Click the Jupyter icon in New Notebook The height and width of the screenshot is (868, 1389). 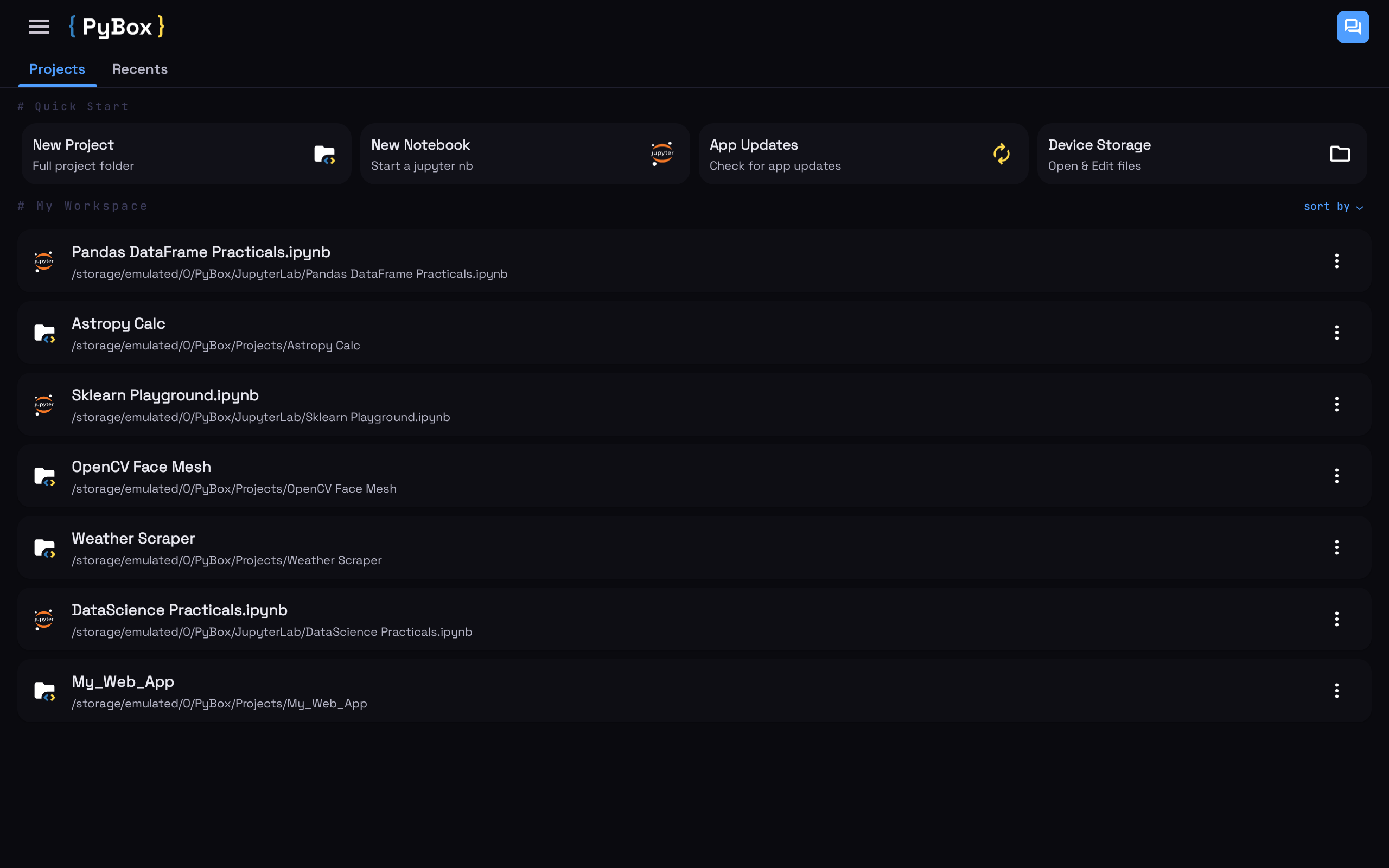pos(662,154)
